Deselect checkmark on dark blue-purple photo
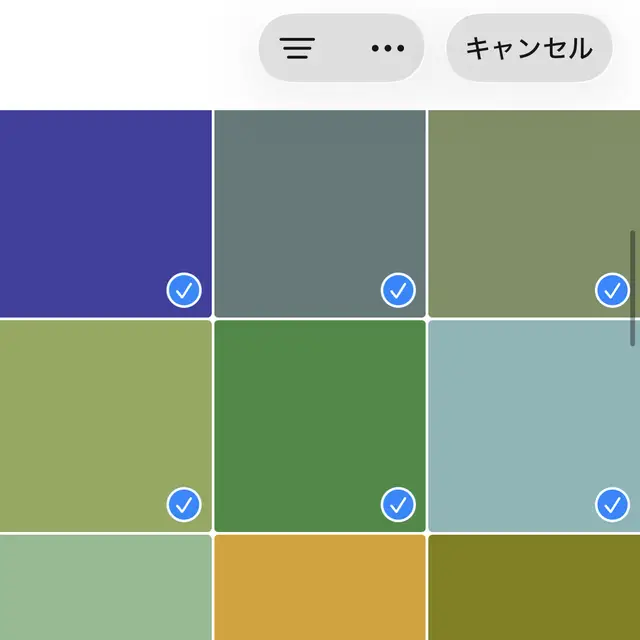Viewport: 640px width, 640px height. [x=184, y=291]
